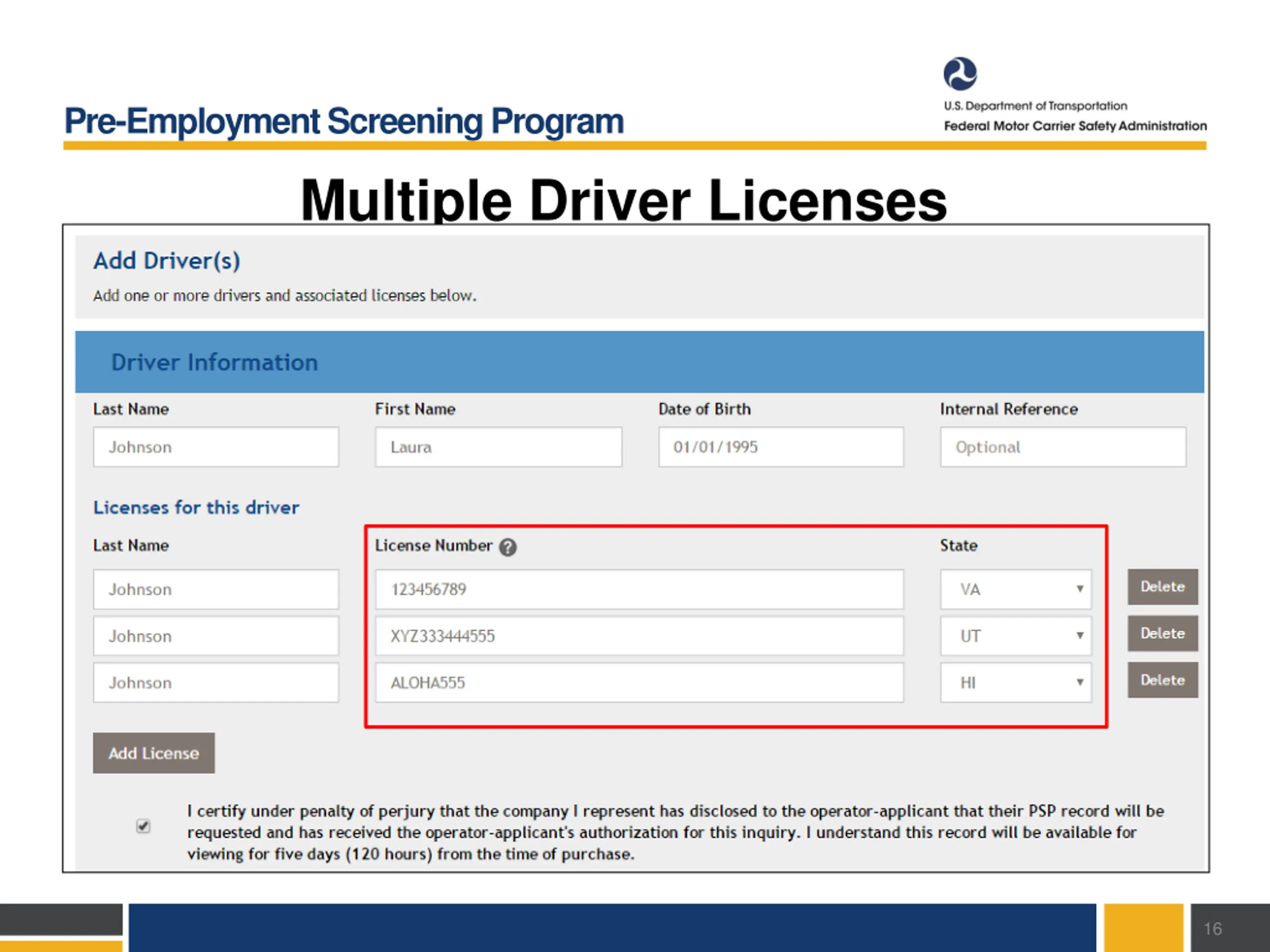
Task: Click the Date of Birth field 01/01/1995
Action: pyautogui.click(x=781, y=446)
